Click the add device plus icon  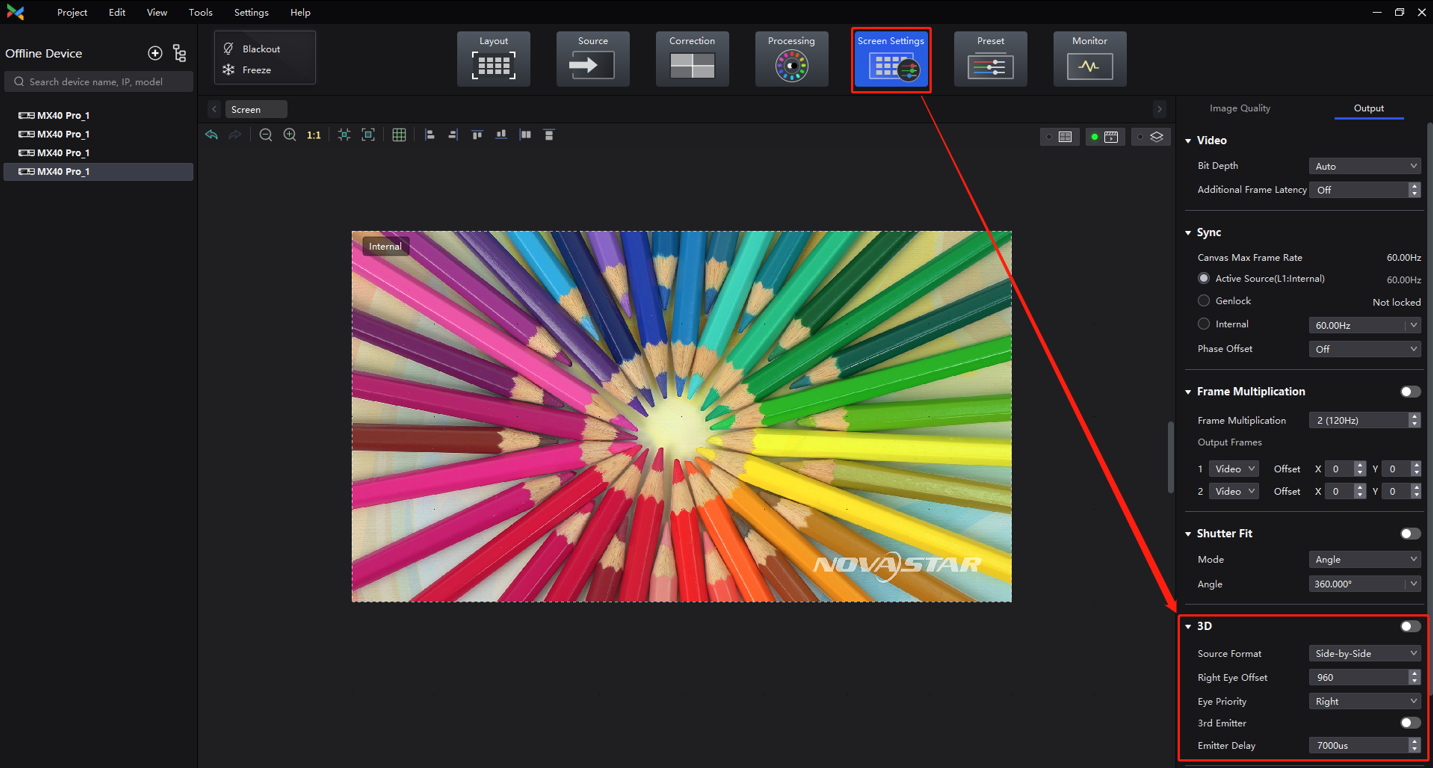(155, 53)
